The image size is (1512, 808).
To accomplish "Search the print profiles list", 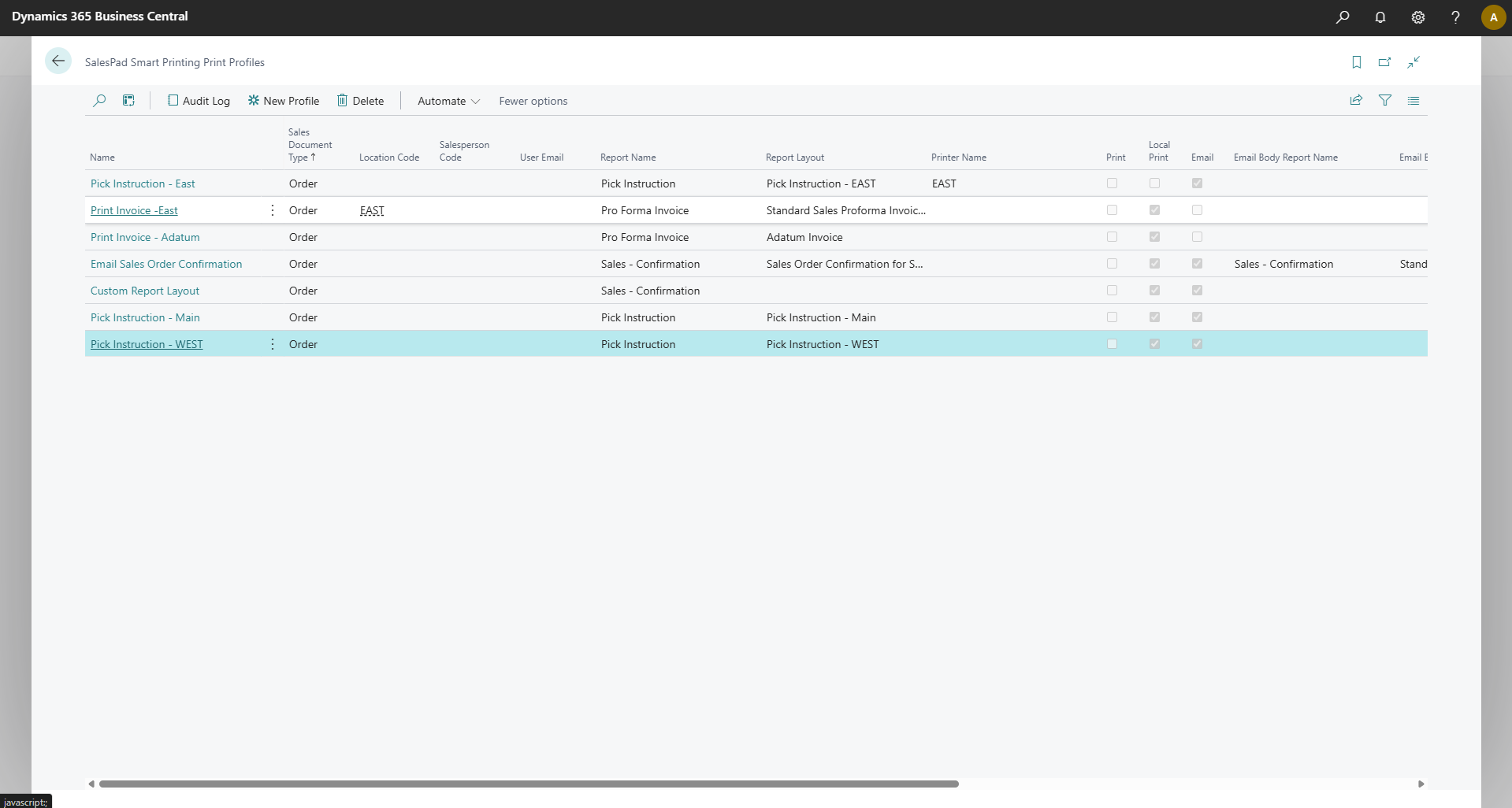I will [99, 101].
